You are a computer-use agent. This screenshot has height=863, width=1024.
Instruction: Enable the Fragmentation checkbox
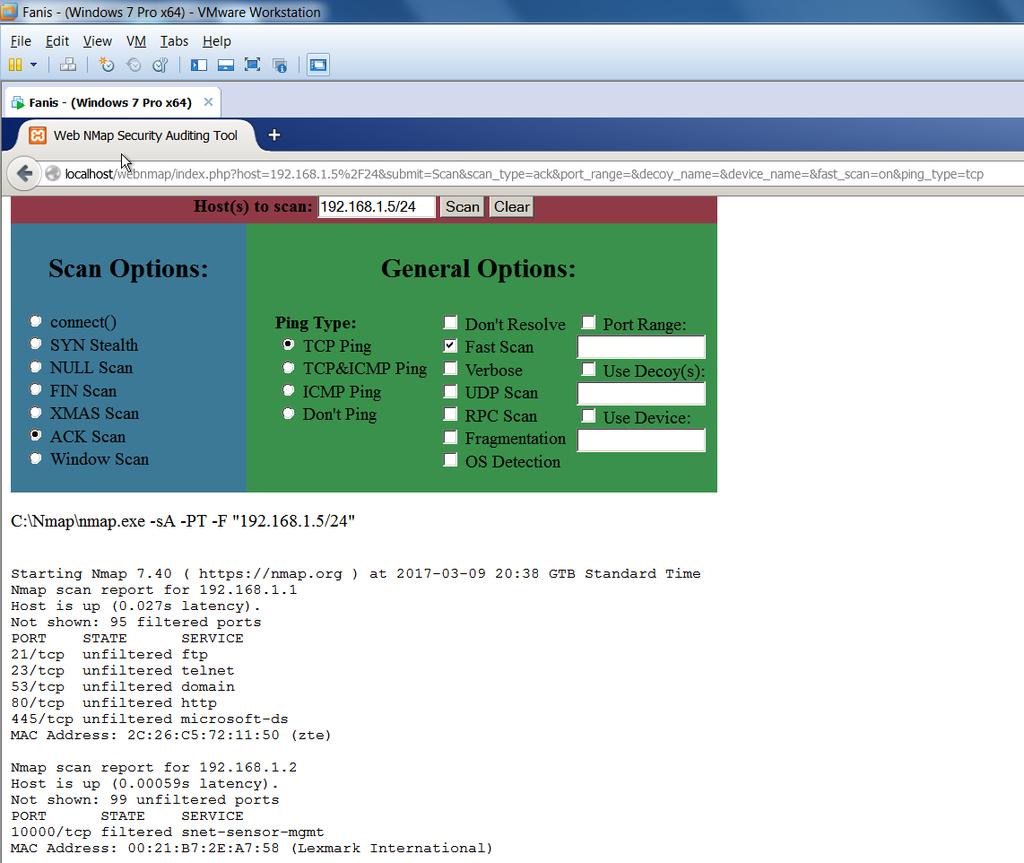[x=450, y=437]
